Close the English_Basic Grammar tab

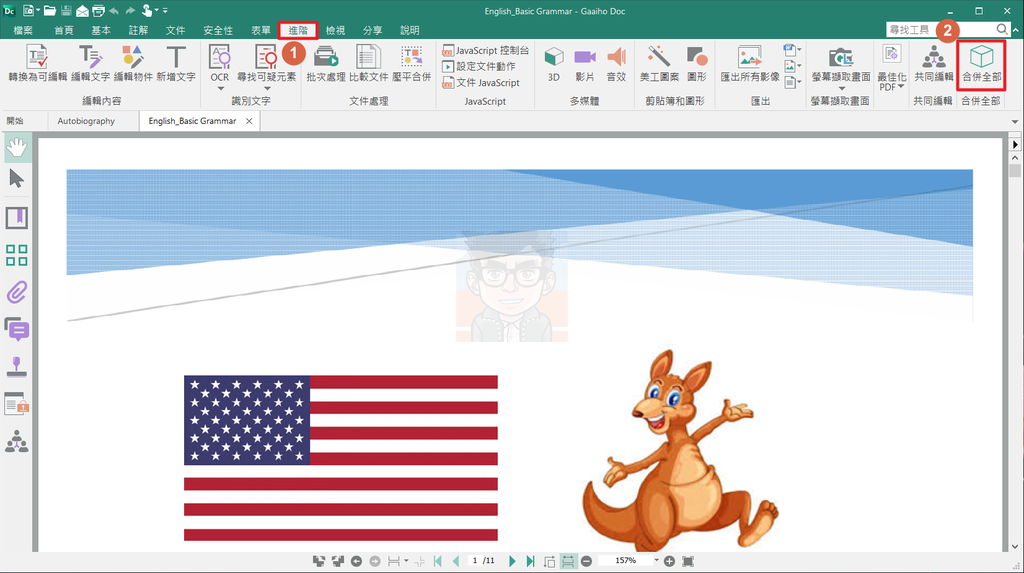click(249, 121)
